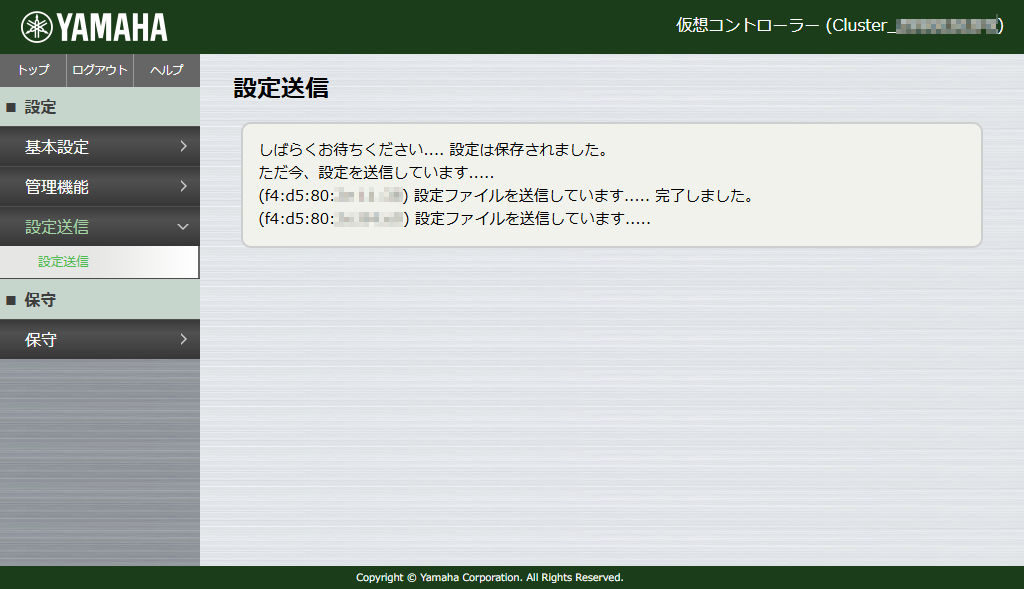Screen dimensions: 1024x589
Task: Expand the 管理機能 menu
Action: coord(100,187)
